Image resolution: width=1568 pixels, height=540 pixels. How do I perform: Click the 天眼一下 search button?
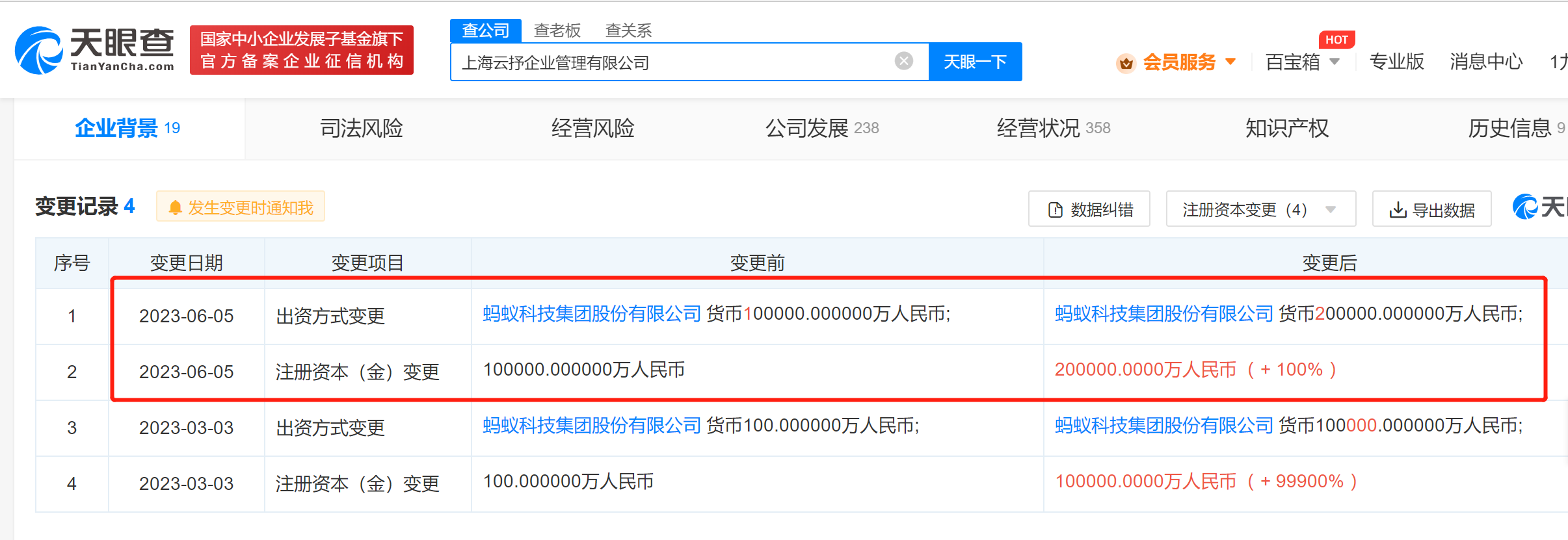(x=975, y=62)
